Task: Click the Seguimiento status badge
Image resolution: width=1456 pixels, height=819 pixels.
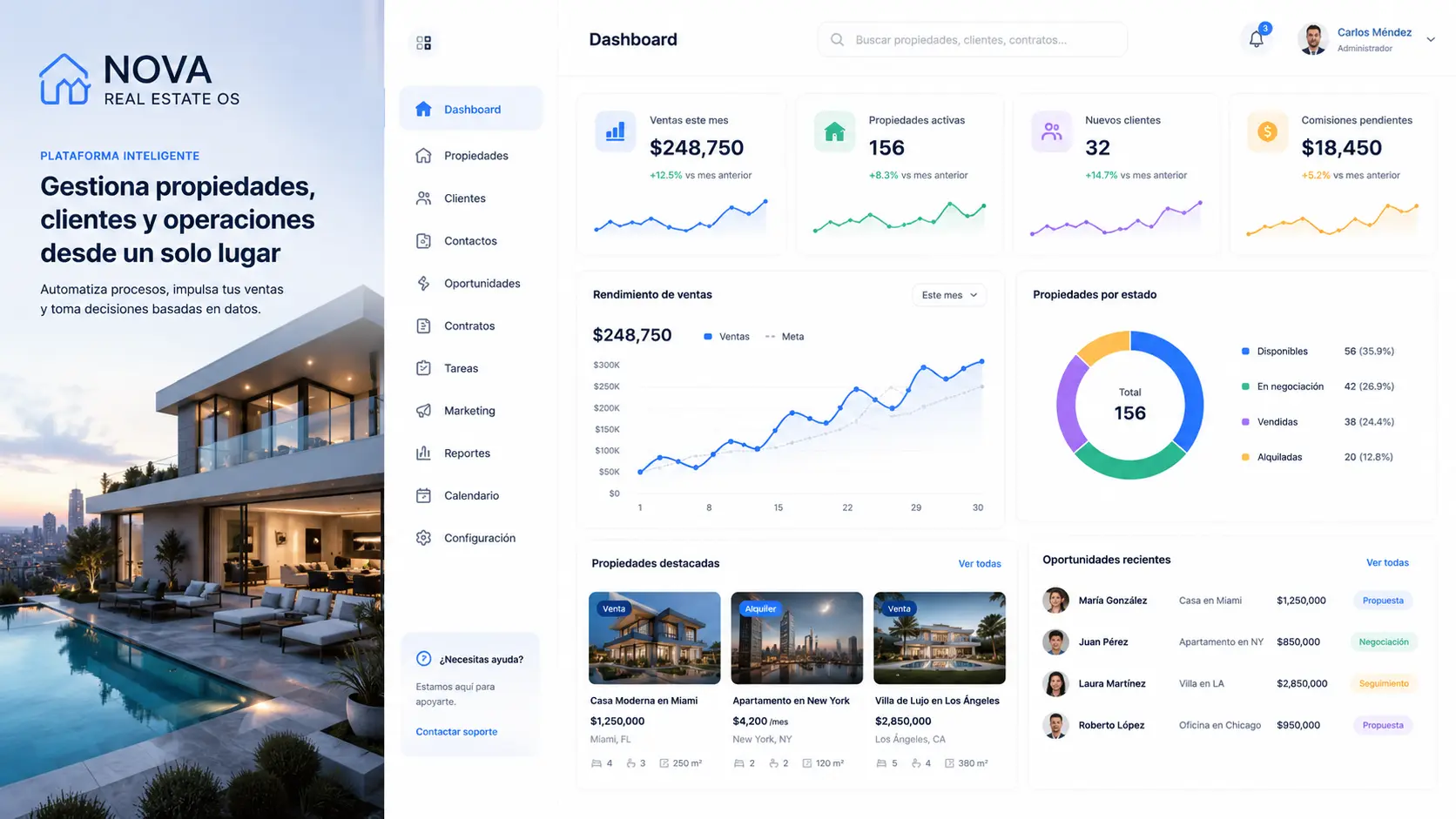Action: pyautogui.click(x=1384, y=683)
